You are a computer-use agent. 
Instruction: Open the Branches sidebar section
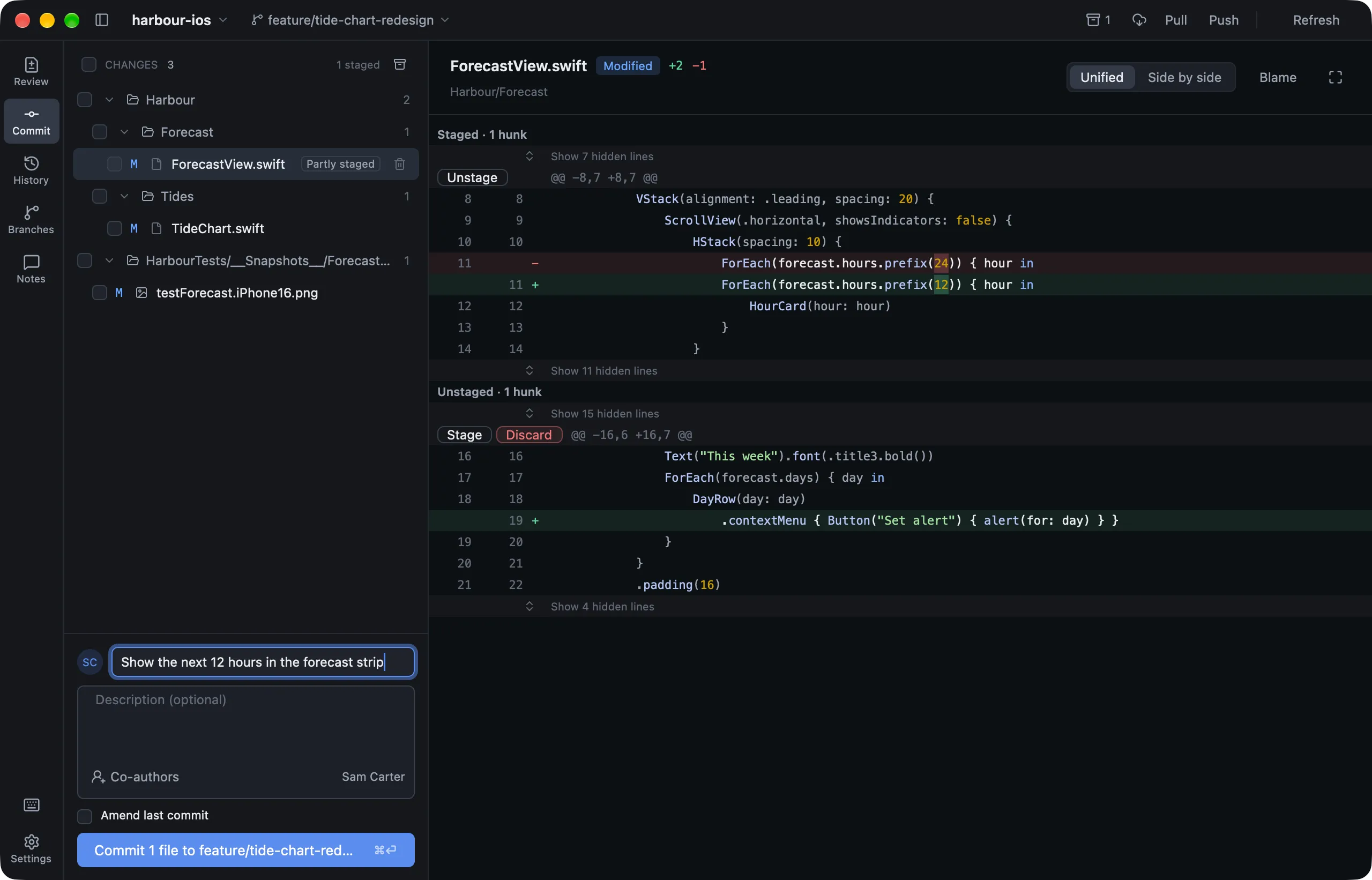[x=31, y=220]
